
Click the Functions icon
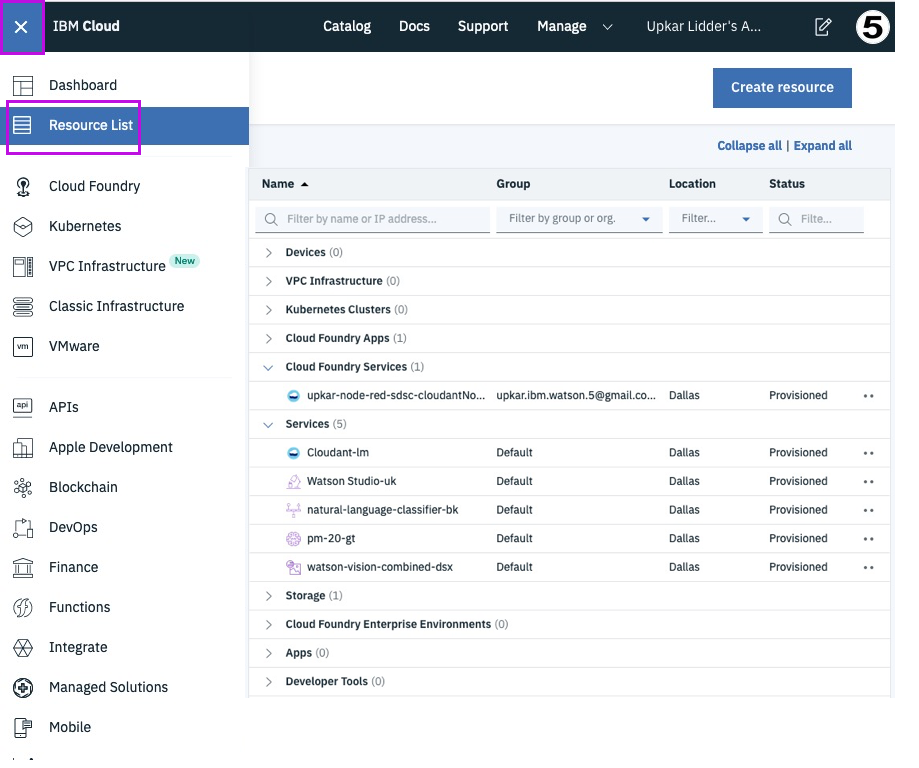(x=23, y=607)
